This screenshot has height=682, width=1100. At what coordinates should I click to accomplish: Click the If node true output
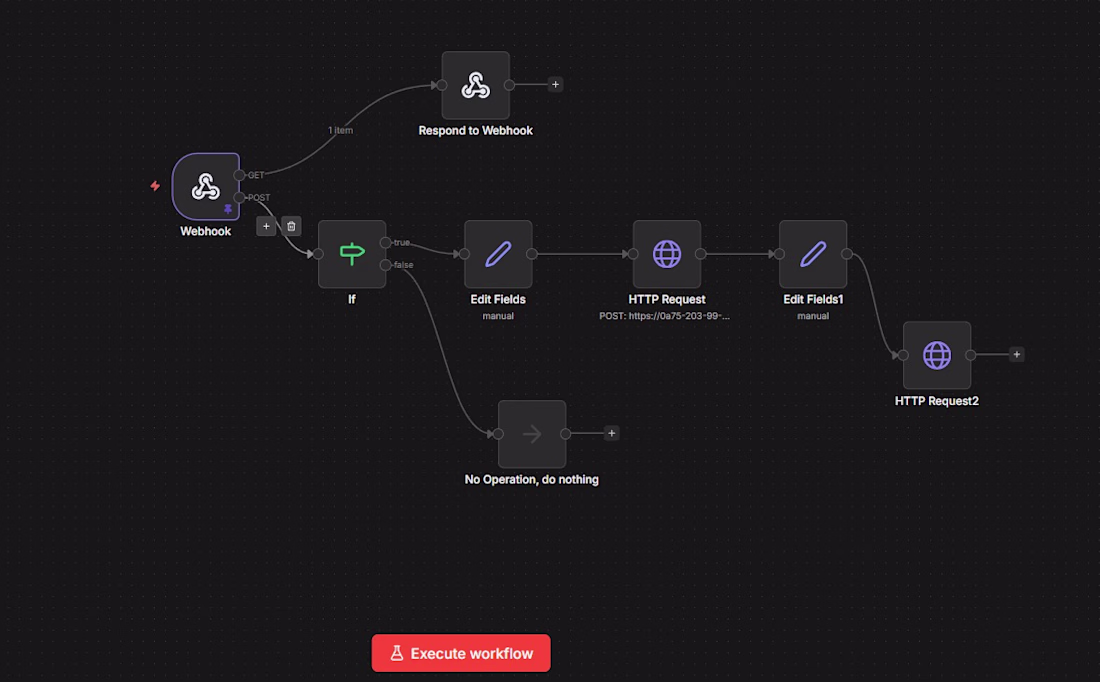tap(385, 243)
